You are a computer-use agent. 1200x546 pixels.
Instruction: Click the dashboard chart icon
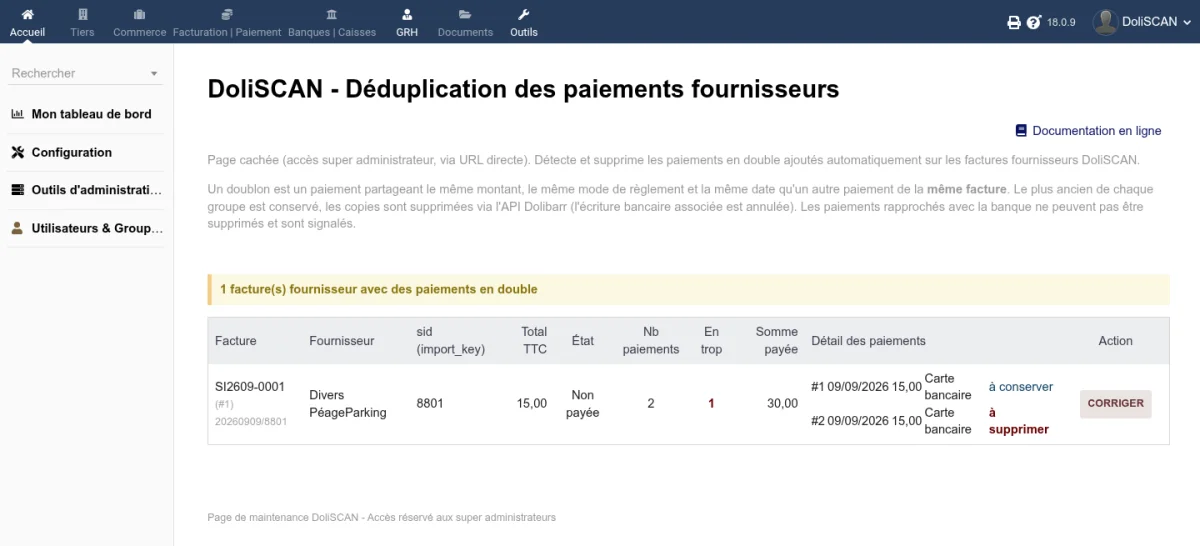click(17, 114)
